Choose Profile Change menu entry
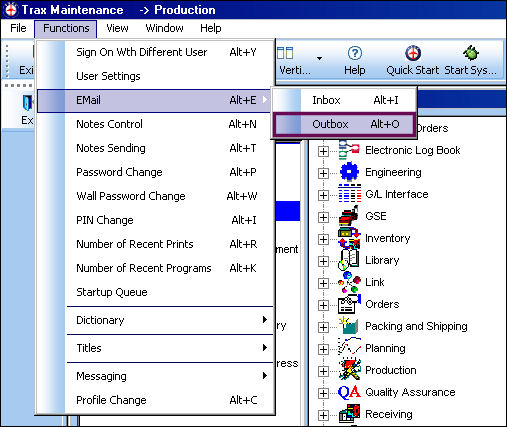The height and width of the screenshot is (427, 507). pos(155,400)
